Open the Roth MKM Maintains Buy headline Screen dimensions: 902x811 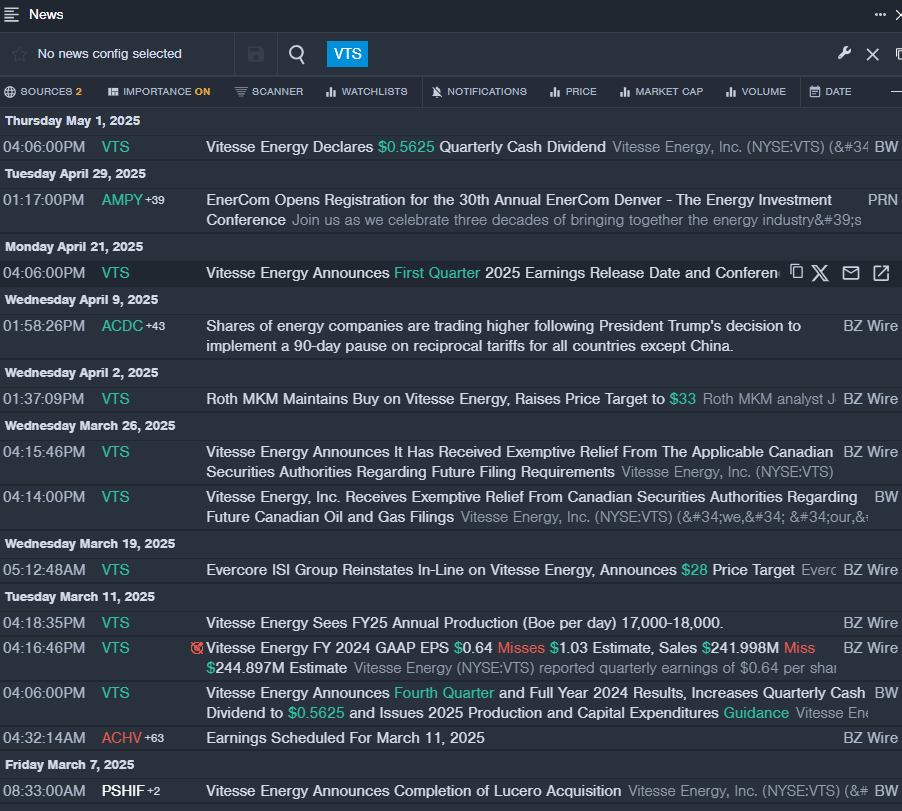pyautogui.click(x=451, y=399)
